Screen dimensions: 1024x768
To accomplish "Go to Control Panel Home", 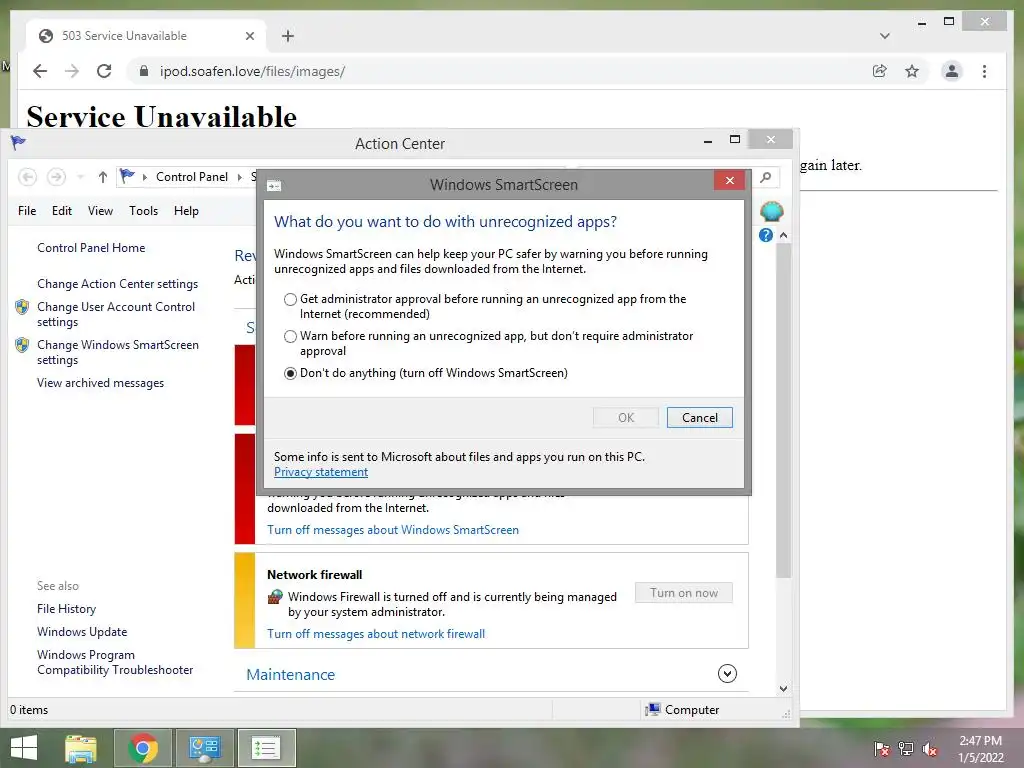I will [x=91, y=248].
